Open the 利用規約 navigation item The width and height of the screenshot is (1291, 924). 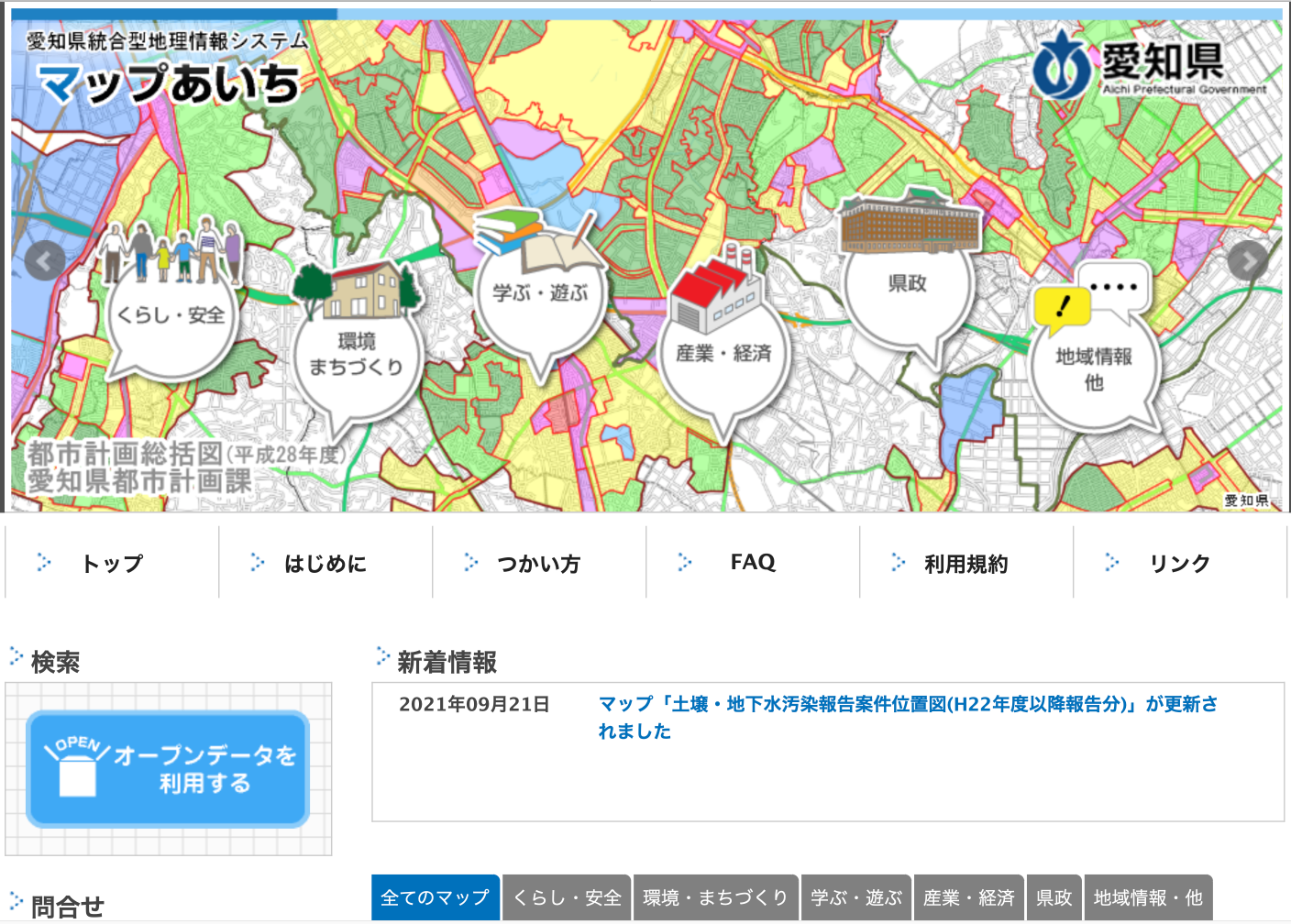[x=966, y=563]
